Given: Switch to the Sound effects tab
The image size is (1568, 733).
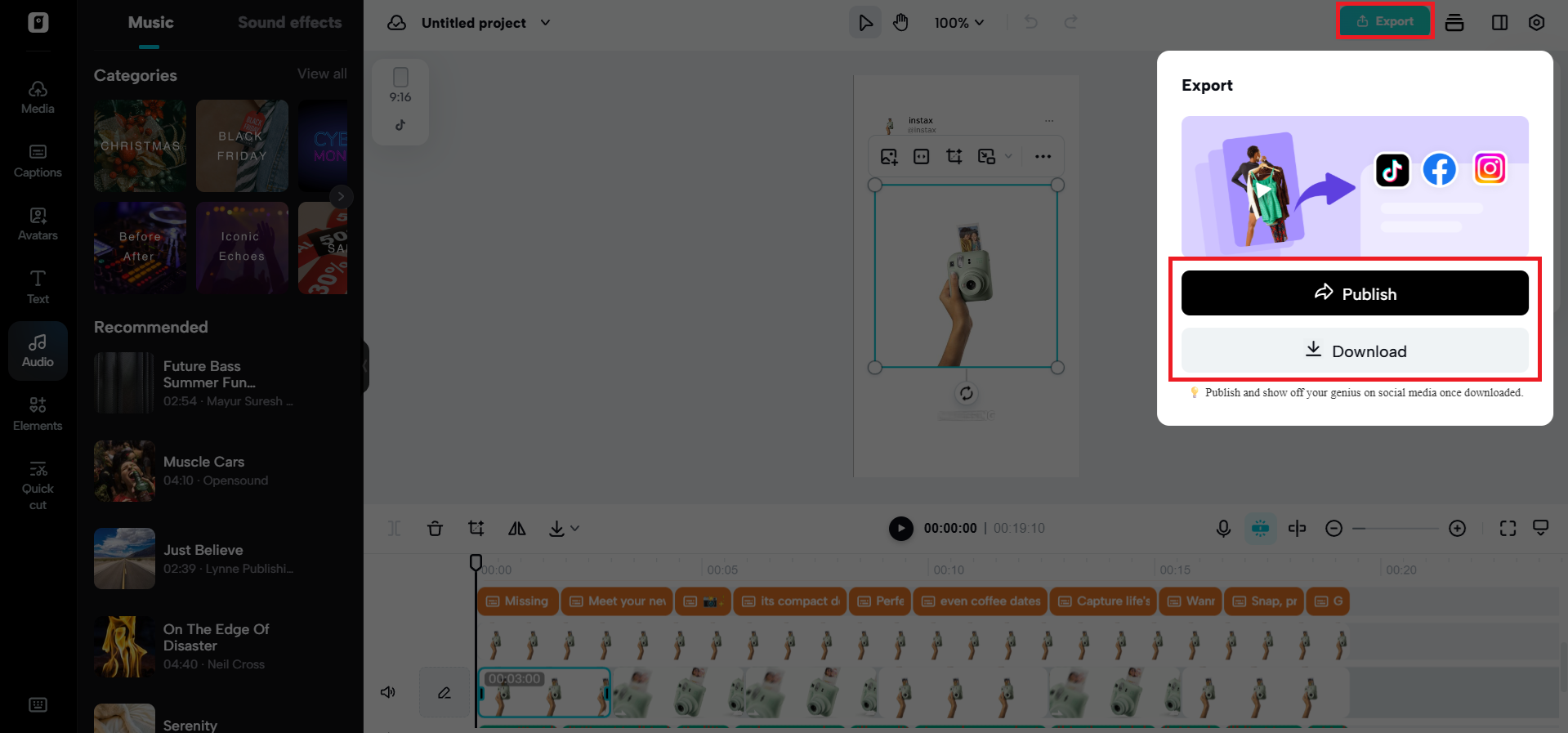Looking at the screenshot, I should 290,23.
